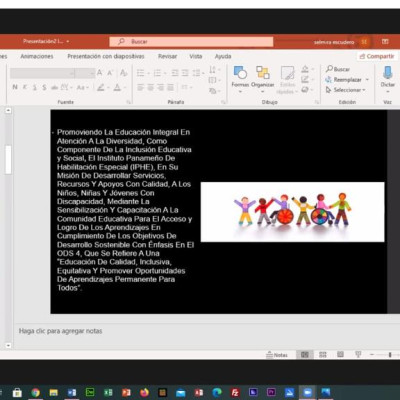Click the Compartir share button
Image resolution: width=400 pixels, height=400 pixels.
377,56
